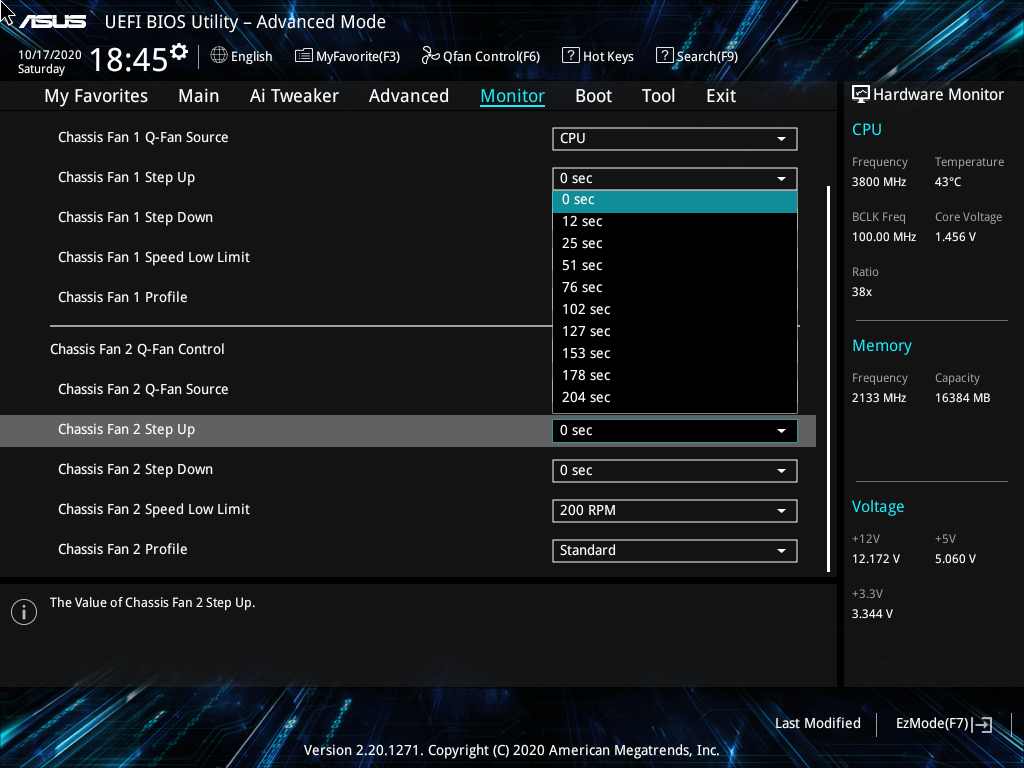The width and height of the screenshot is (1024, 768).
Task: Click the settings list vertical scrollbar
Action: click(829, 379)
